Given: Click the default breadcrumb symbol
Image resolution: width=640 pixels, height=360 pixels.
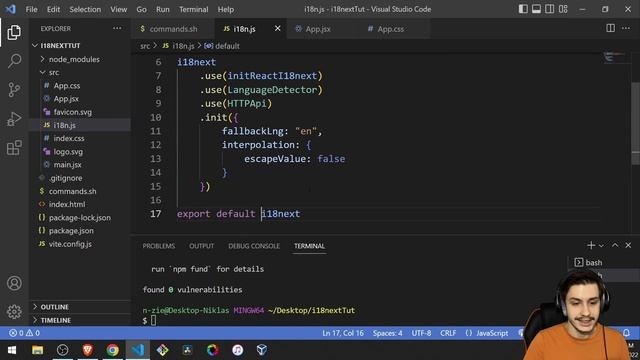Looking at the screenshot, I should click(x=222, y=46).
